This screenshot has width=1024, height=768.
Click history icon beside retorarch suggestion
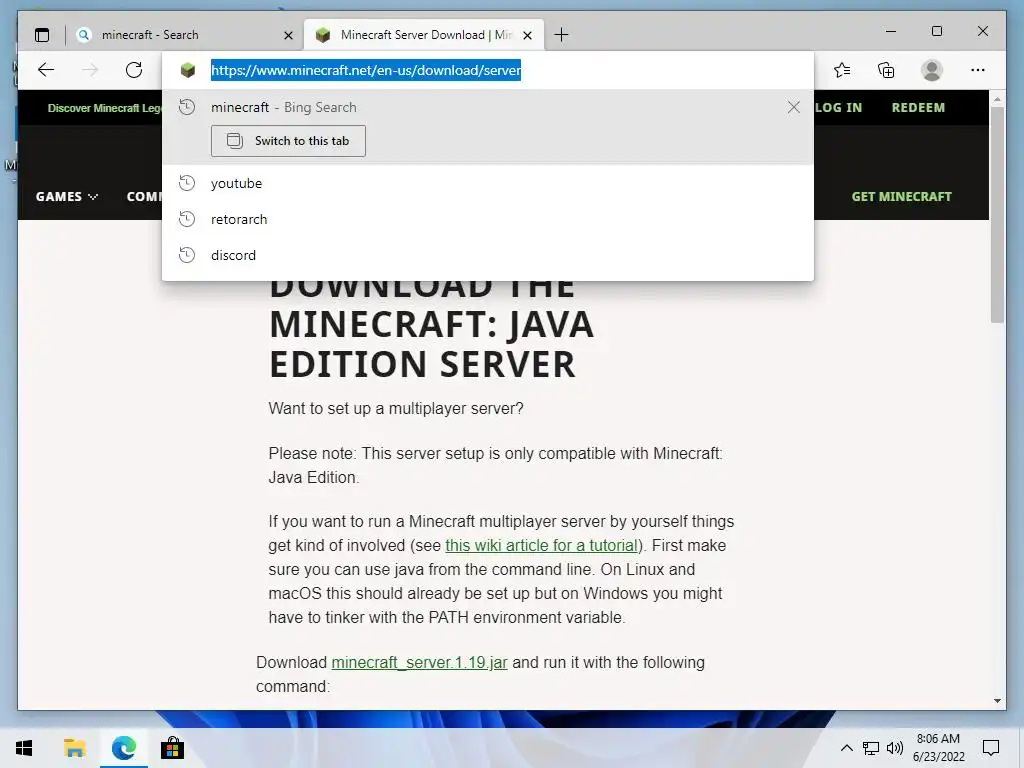(x=187, y=219)
